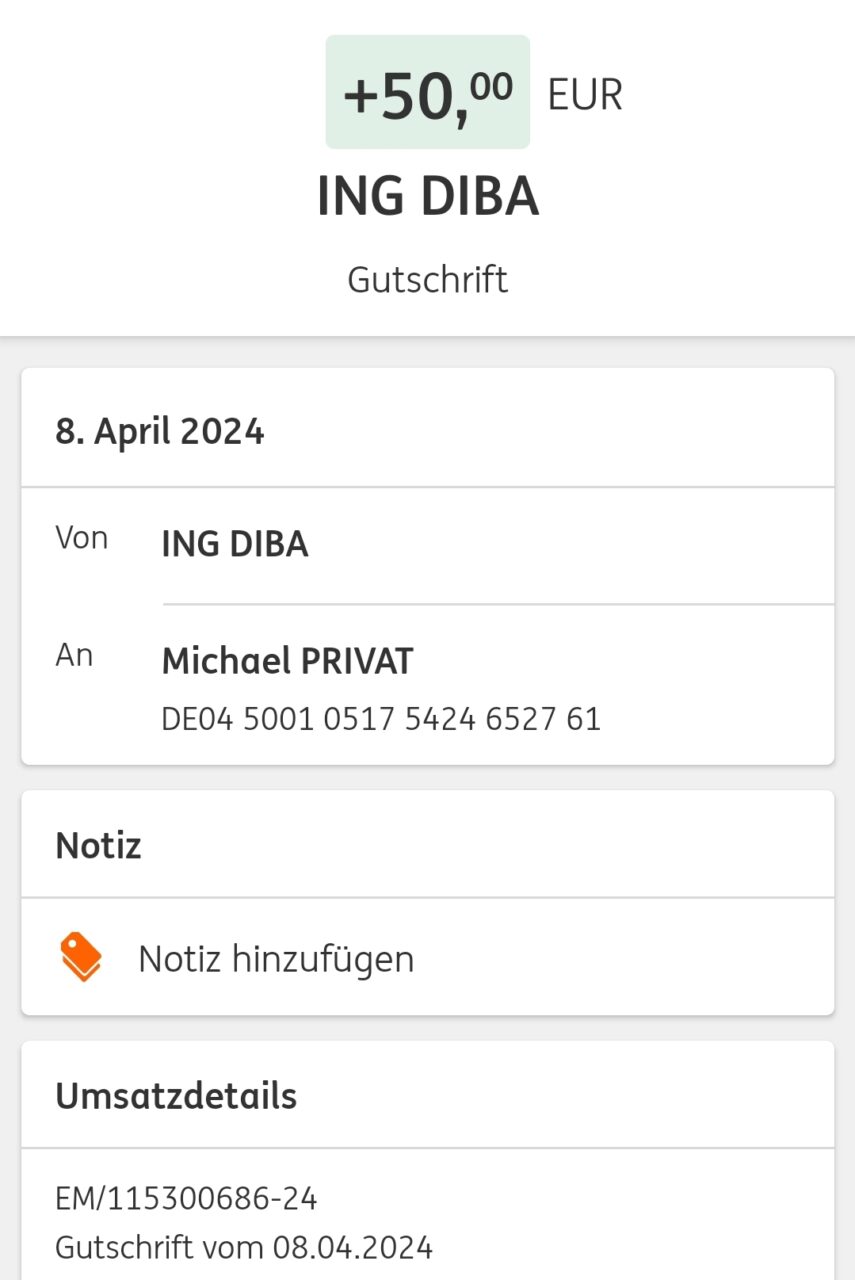
Task: Click the Umsatzdetails section header
Action: [x=176, y=1096]
